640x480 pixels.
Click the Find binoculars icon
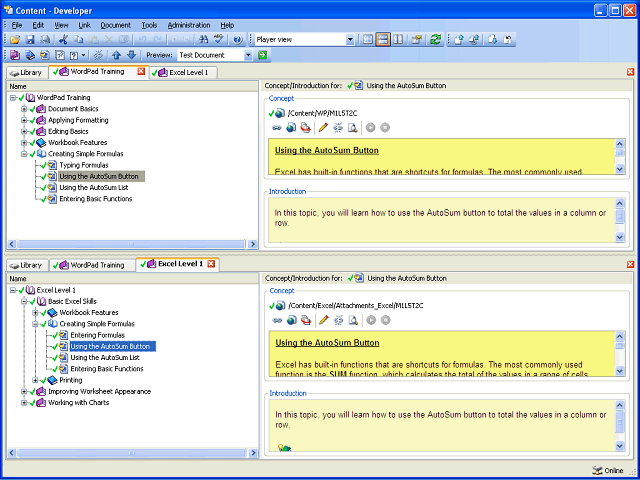pyautogui.click(x=203, y=40)
